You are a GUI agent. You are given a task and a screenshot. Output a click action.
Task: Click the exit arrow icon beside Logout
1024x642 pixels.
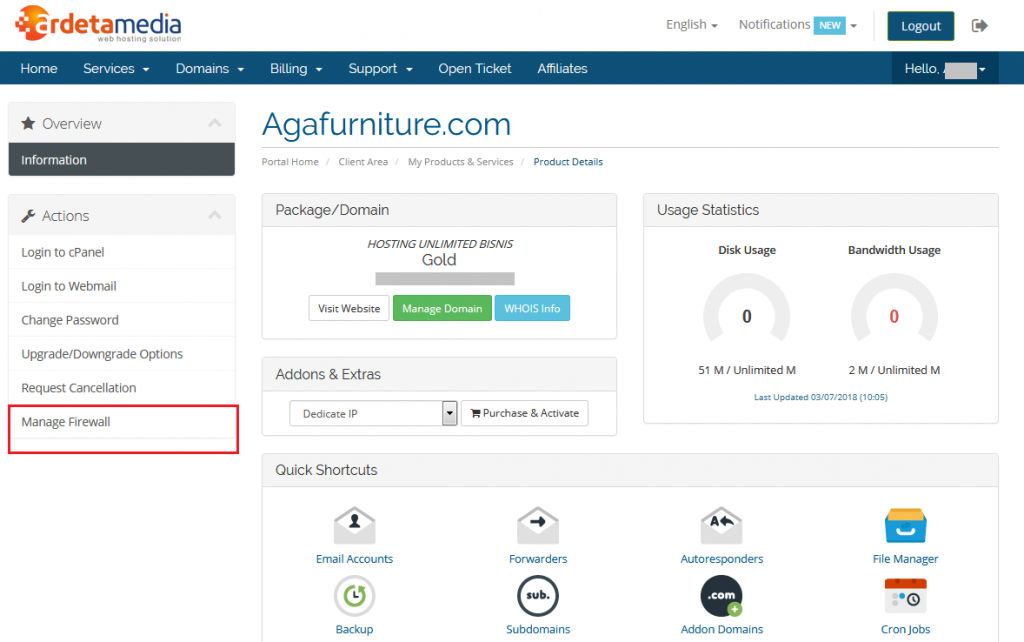pyautogui.click(x=979, y=25)
